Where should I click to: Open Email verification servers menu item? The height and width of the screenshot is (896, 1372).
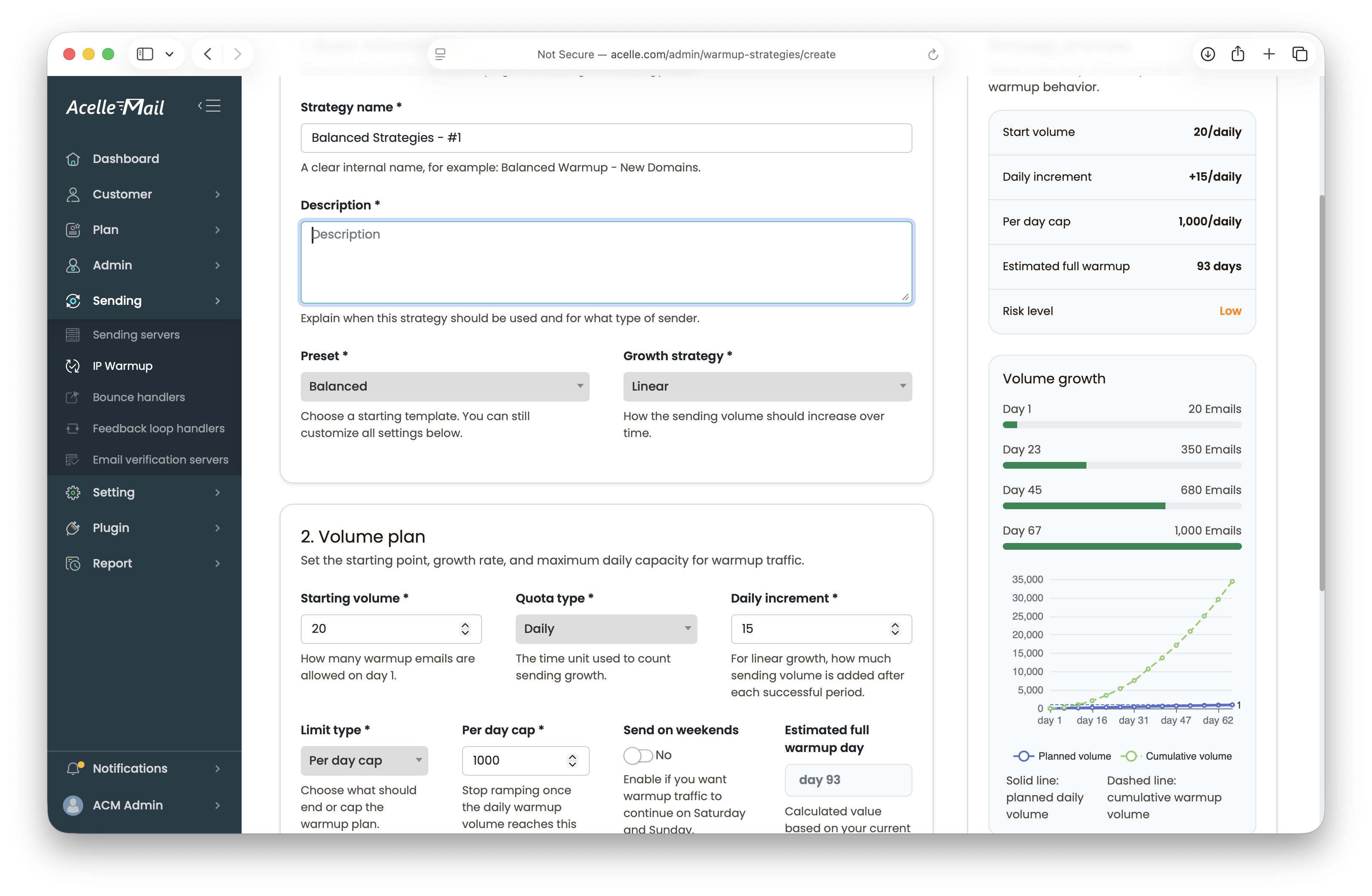(x=145, y=460)
